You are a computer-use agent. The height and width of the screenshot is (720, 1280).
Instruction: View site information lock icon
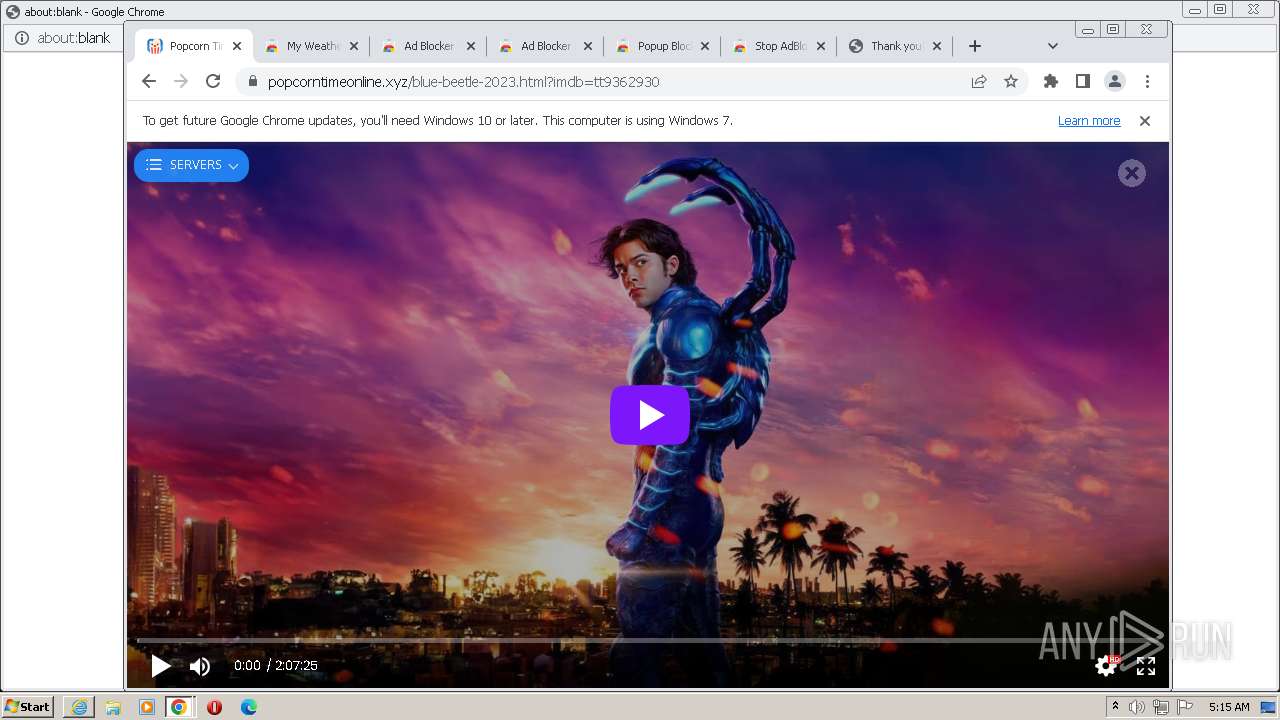point(252,82)
